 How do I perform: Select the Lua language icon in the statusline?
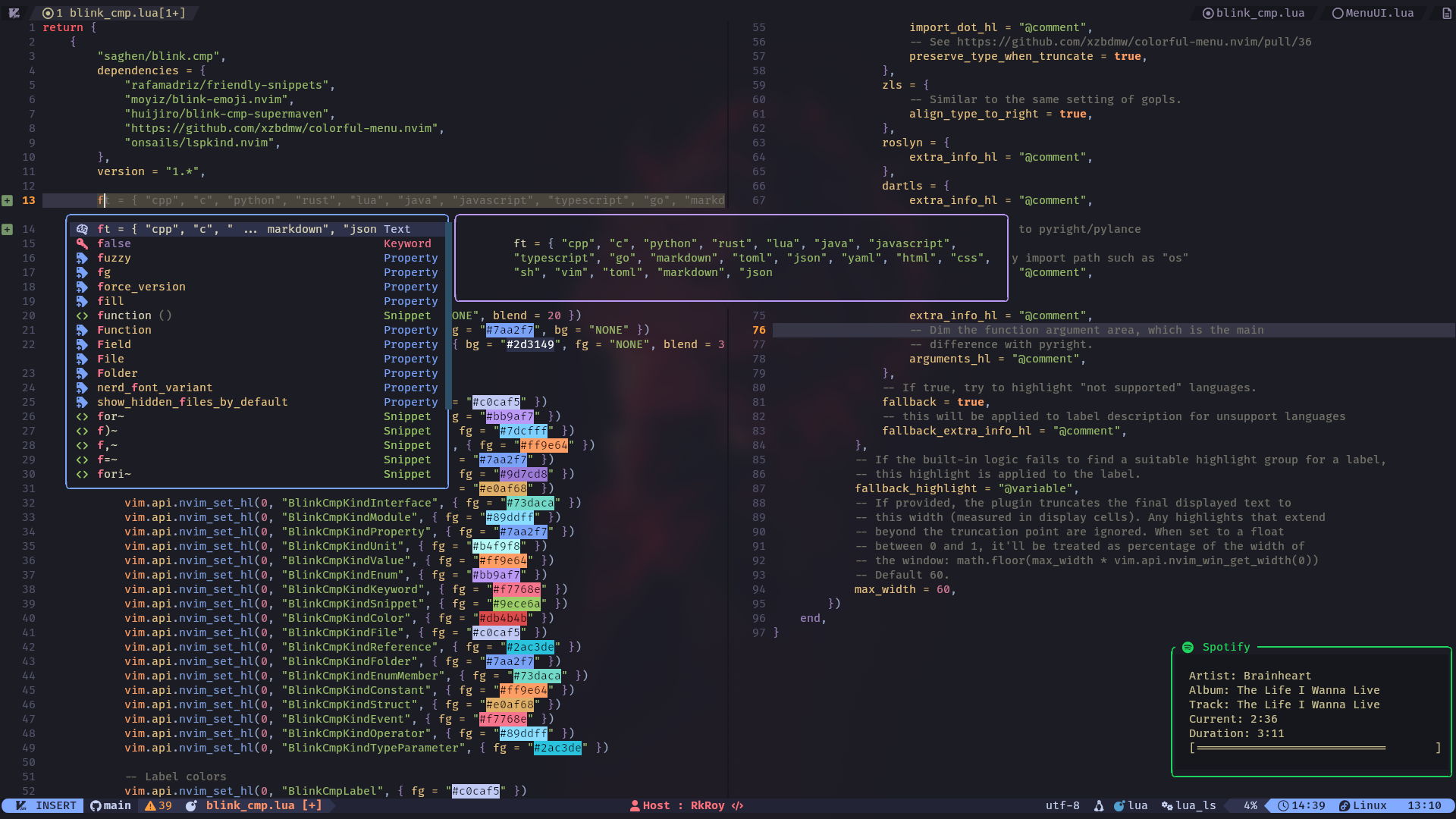click(1120, 805)
